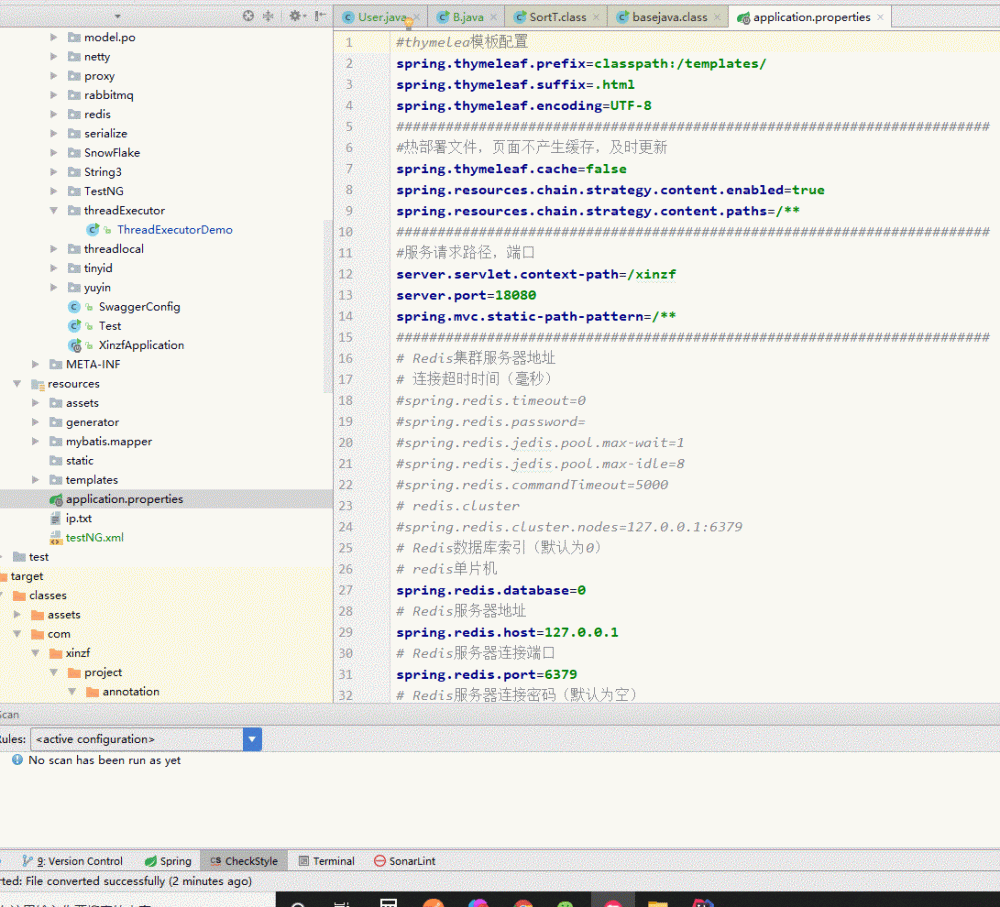Close the SortT.class editor tab
This screenshot has height=907, width=1000.
596,17
